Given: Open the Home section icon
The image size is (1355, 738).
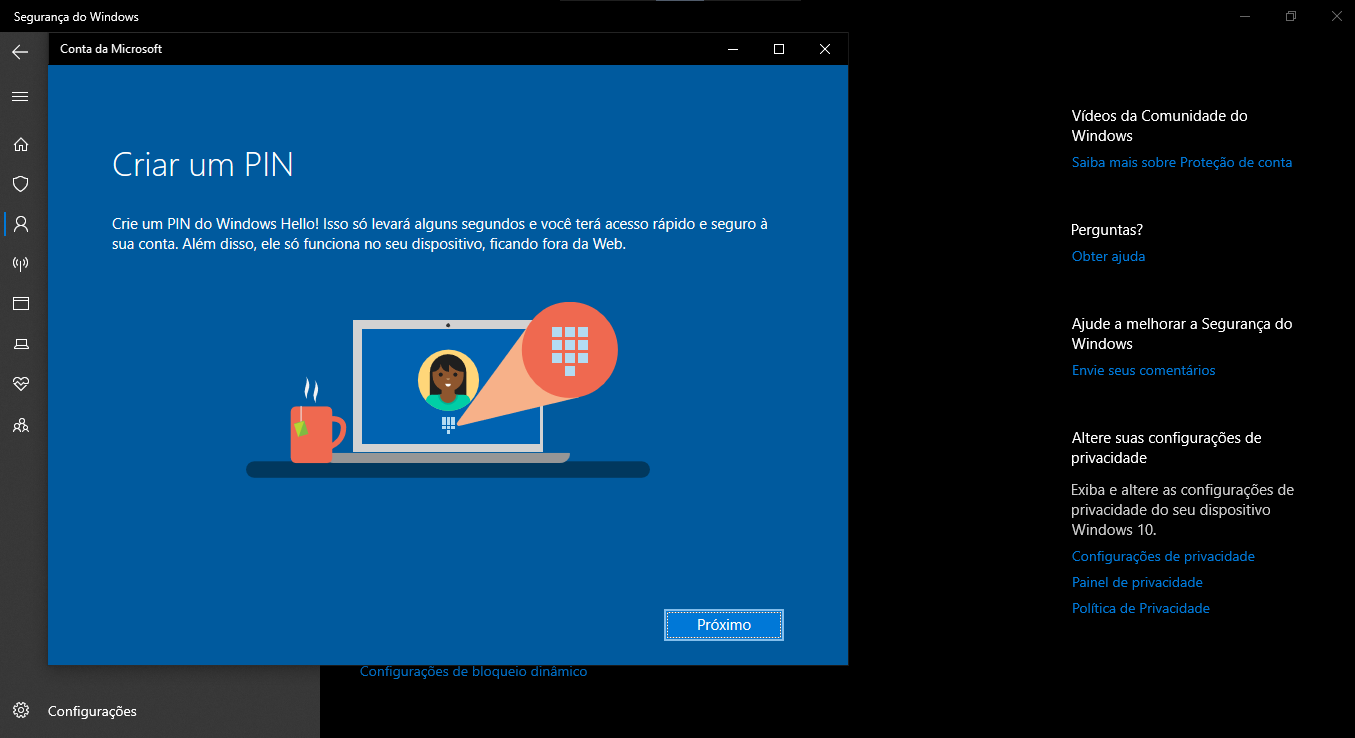Looking at the screenshot, I should point(20,144).
